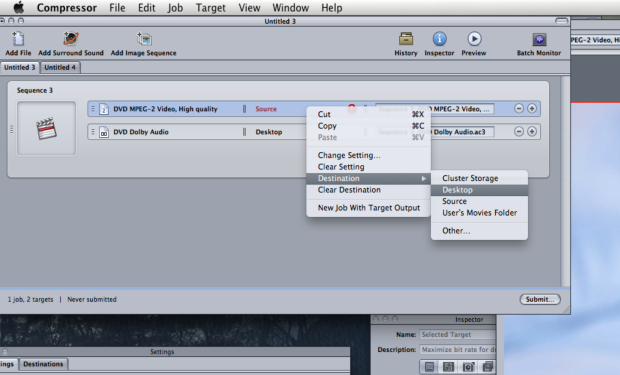Screen dimensions: 620x375
Task: Open the Help menu
Action: pos(331,8)
